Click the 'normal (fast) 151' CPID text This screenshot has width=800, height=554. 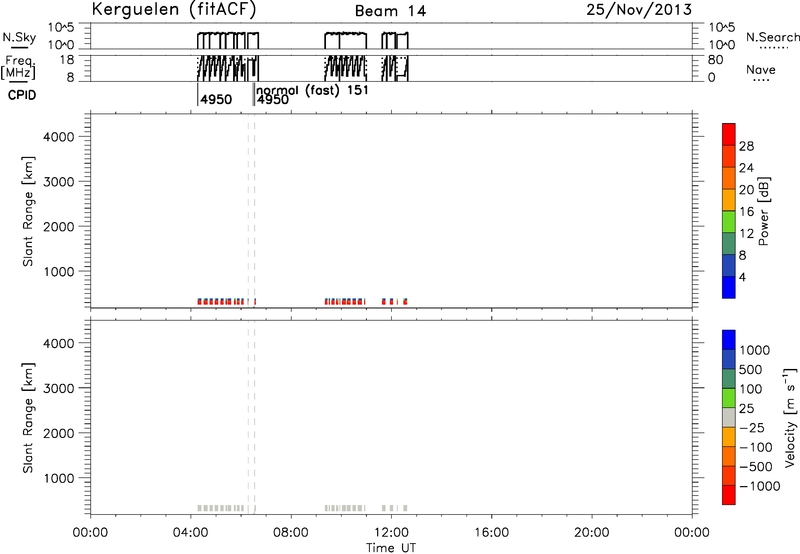click(312, 90)
